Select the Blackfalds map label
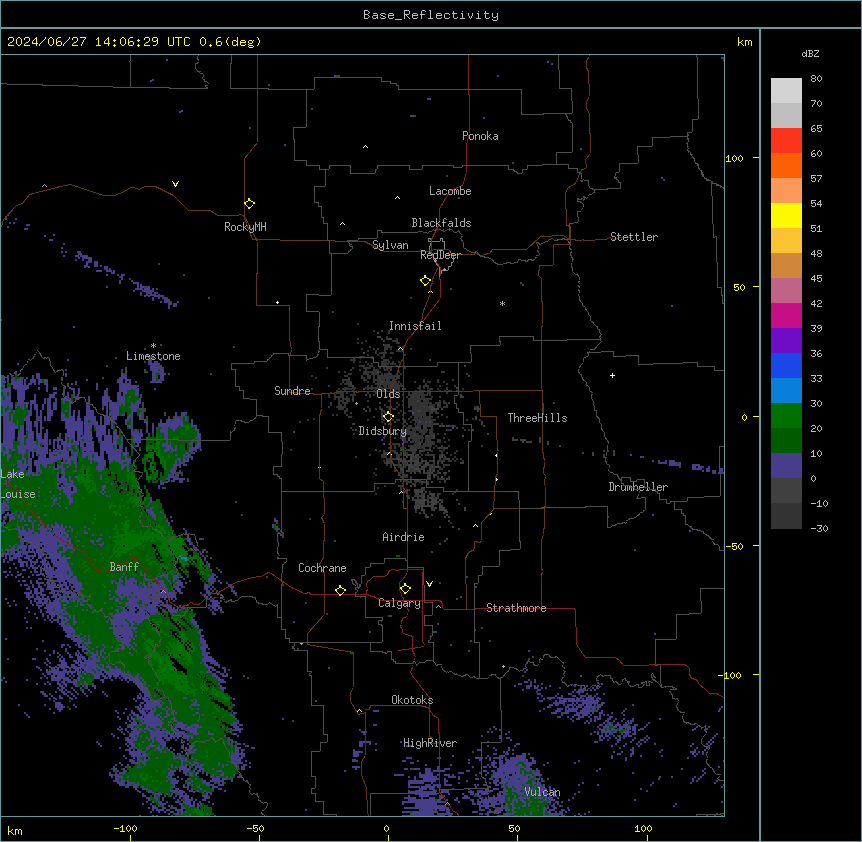This screenshot has width=862, height=842. (441, 223)
